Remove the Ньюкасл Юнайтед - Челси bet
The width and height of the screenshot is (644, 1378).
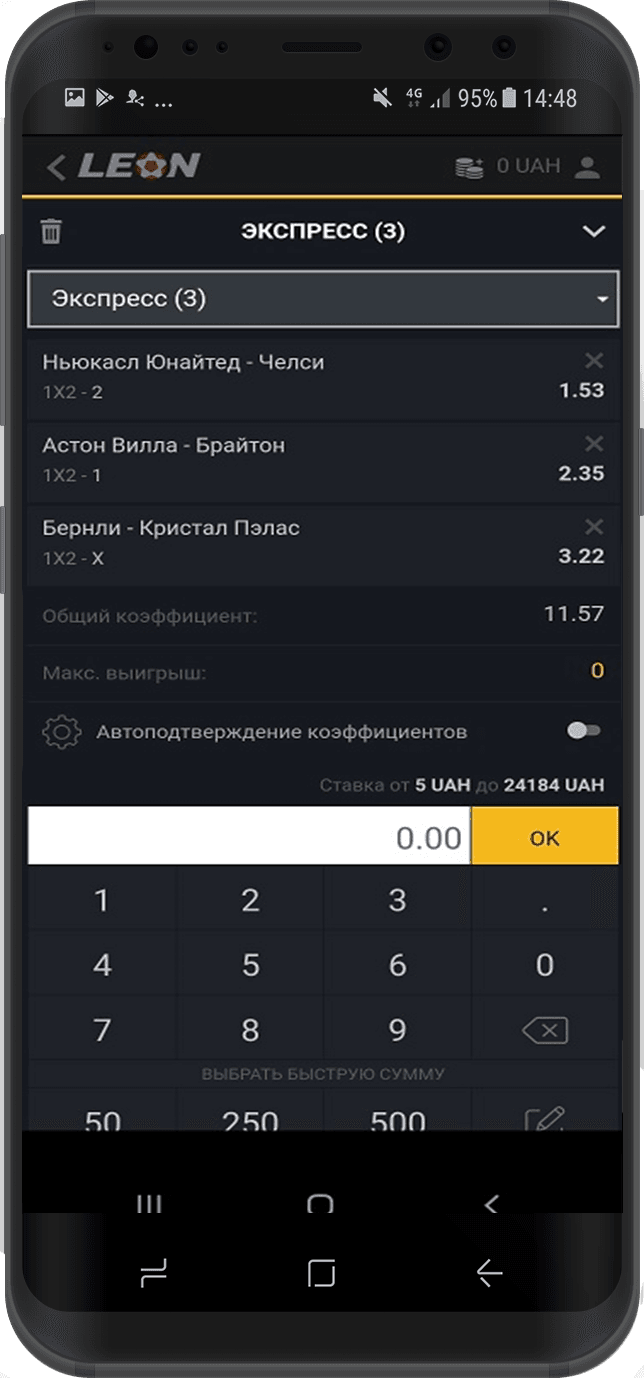(x=594, y=361)
